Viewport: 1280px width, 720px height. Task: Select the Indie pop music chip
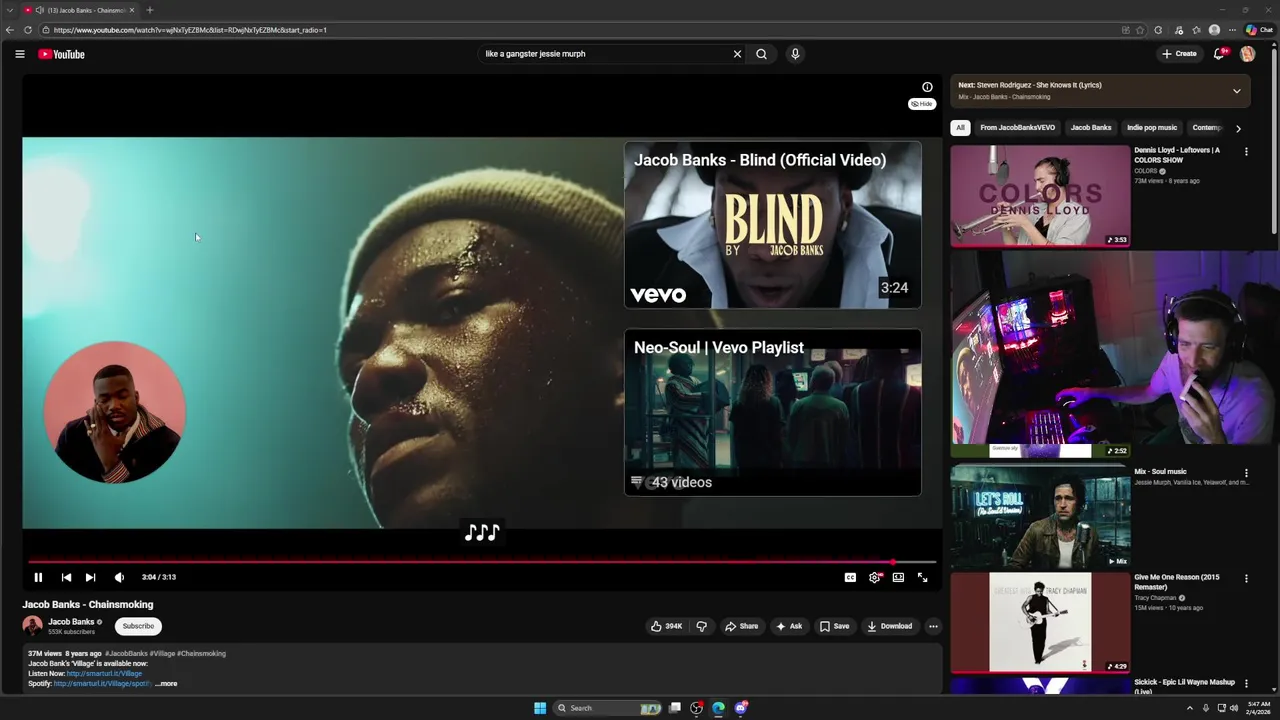pos(1152,128)
